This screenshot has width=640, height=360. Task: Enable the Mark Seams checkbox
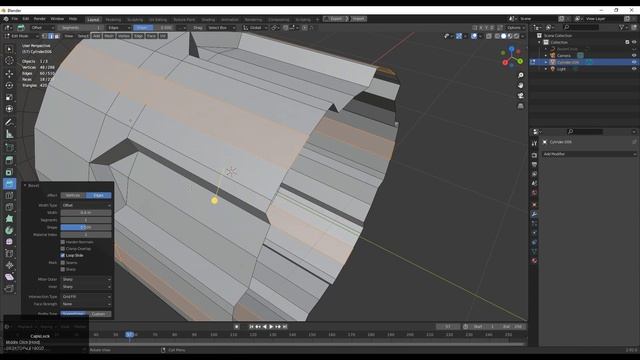coord(63,263)
